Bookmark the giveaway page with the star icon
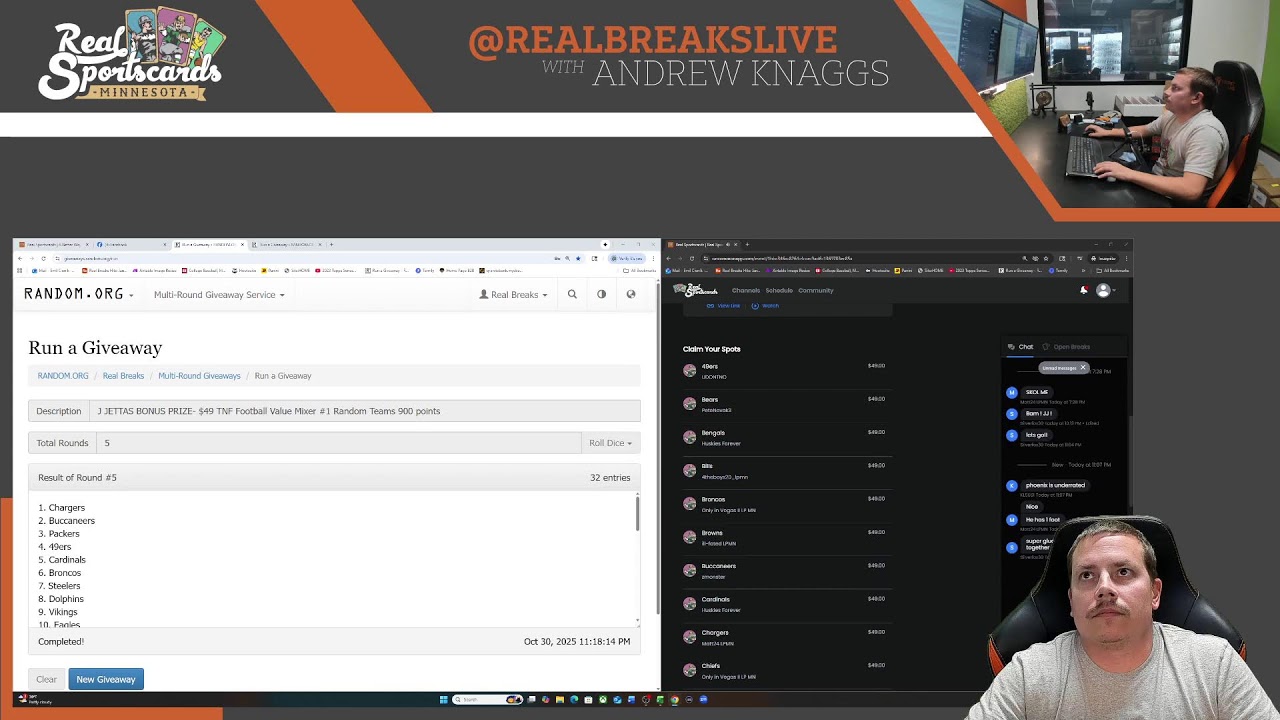This screenshot has height=720, width=1280. click(x=577, y=258)
